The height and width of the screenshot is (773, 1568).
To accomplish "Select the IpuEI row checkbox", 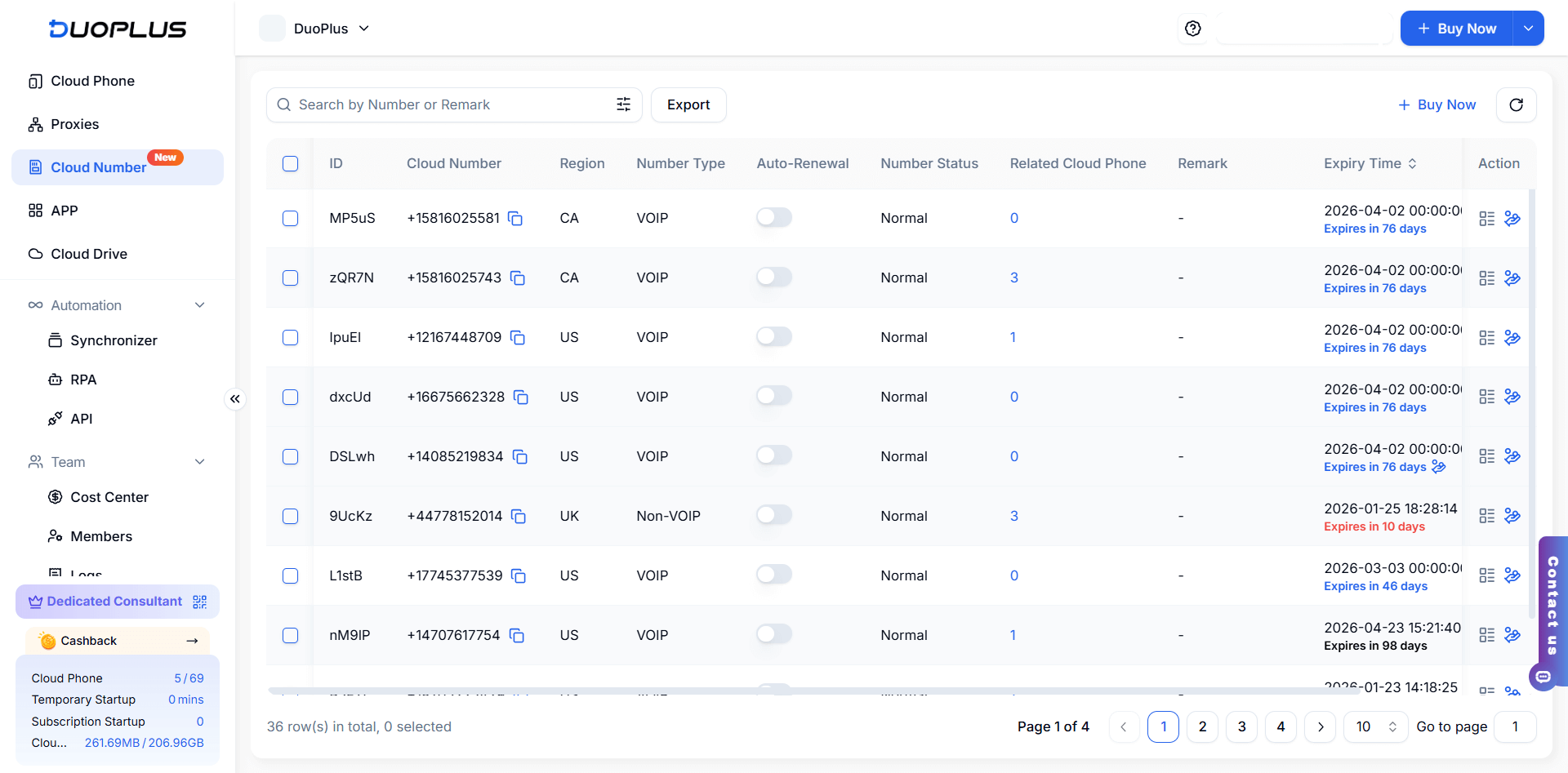I will pos(290,338).
